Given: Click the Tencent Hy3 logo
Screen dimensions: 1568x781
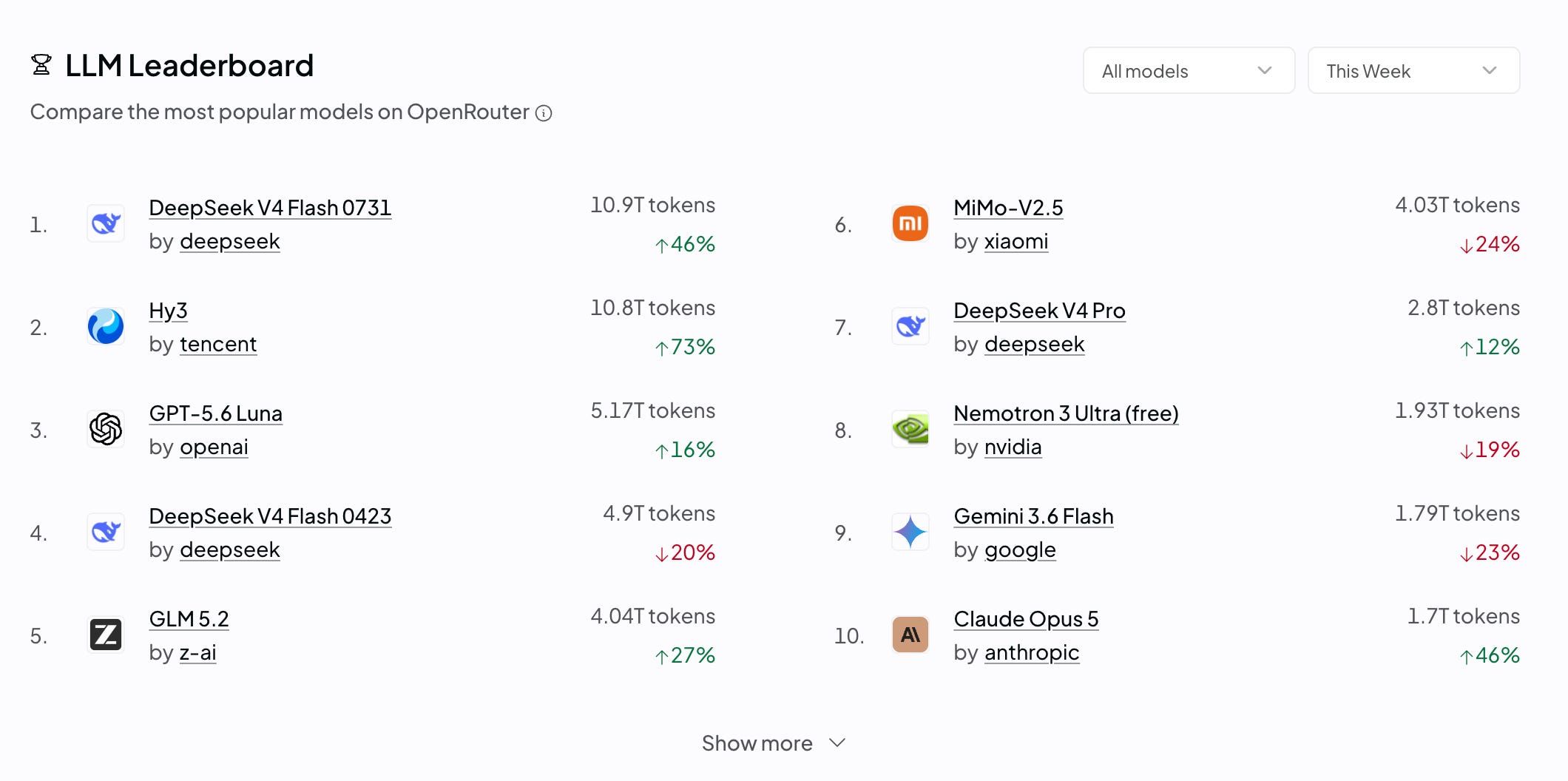Looking at the screenshot, I should (106, 326).
